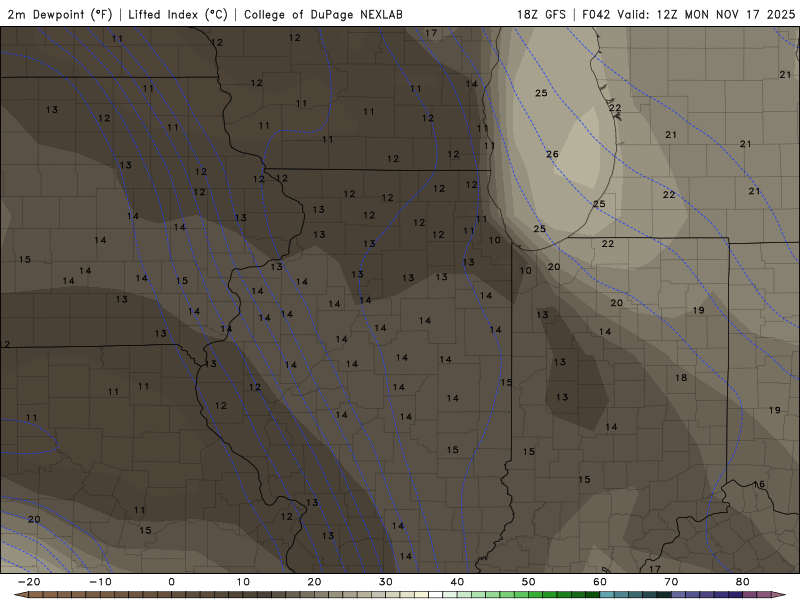Image resolution: width=800 pixels, height=600 pixels.
Task: Click the 'F042' forecast hour text
Action: (596, 14)
